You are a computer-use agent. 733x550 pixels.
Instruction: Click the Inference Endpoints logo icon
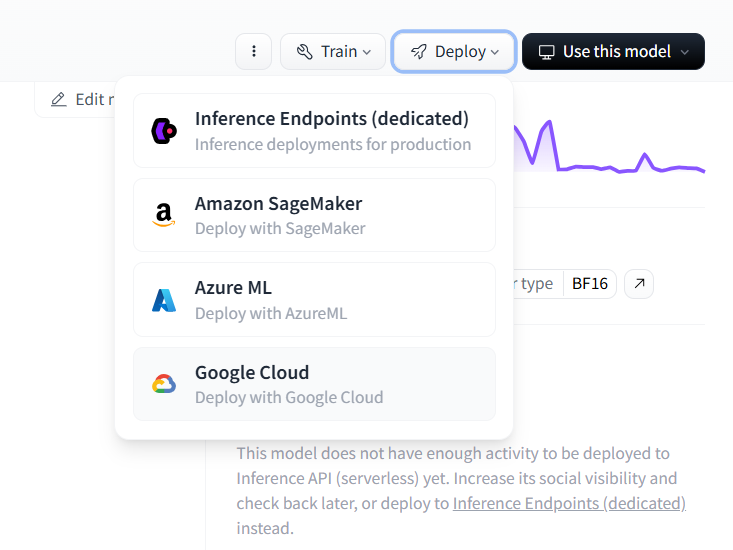(x=164, y=130)
